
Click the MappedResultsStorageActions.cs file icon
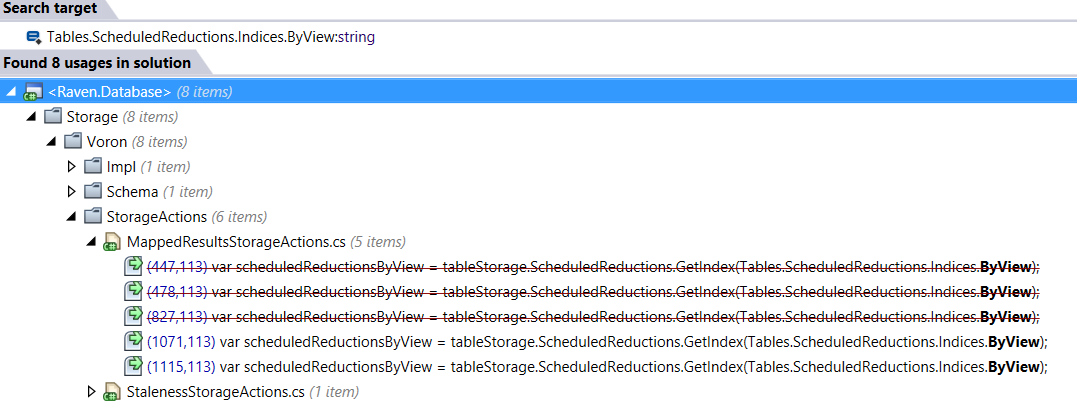(112, 242)
